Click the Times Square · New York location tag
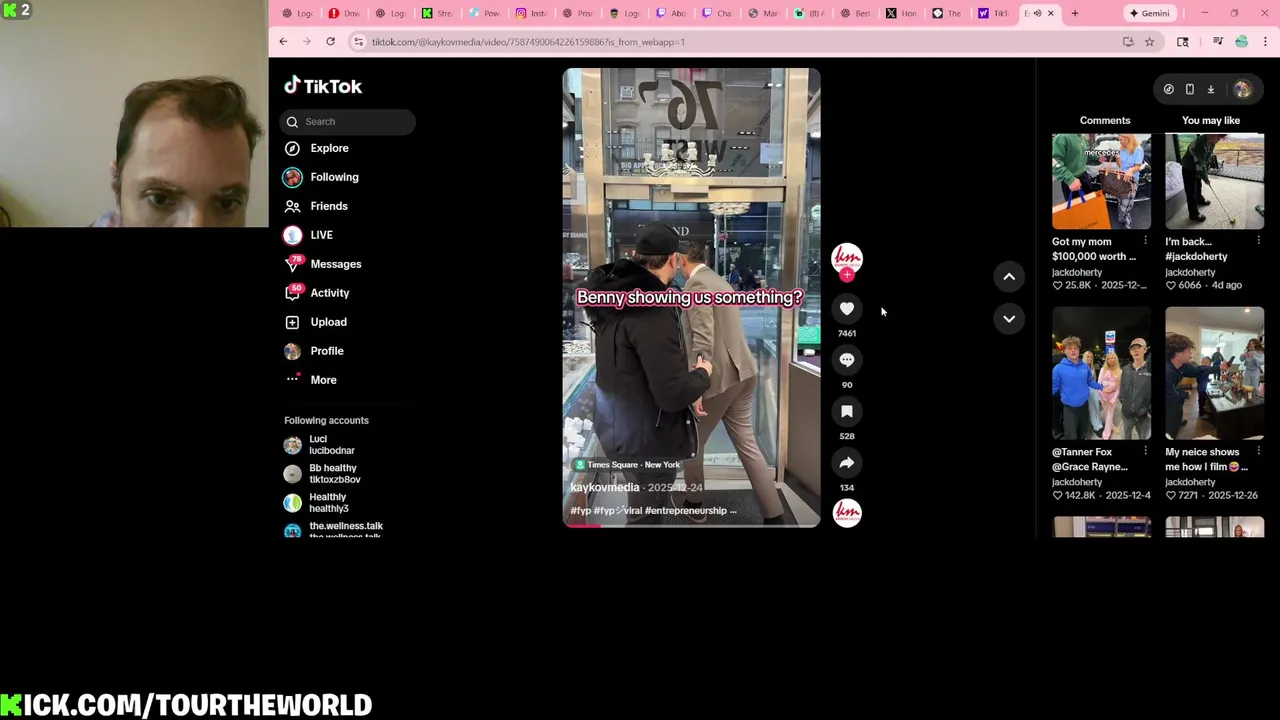Screen dimensions: 1280x720 pyautogui.click(x=627, y=465)
